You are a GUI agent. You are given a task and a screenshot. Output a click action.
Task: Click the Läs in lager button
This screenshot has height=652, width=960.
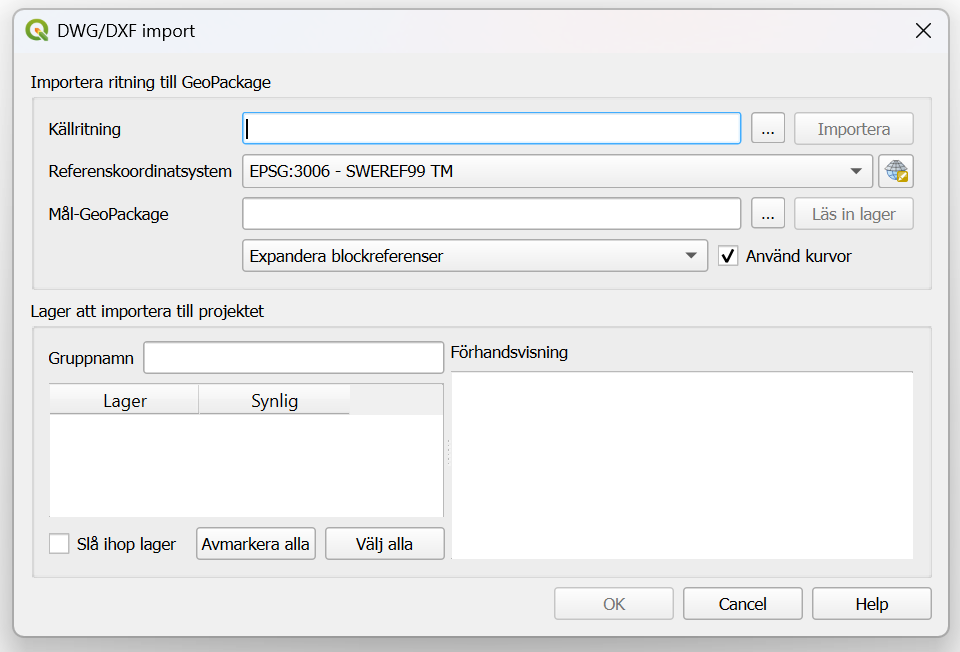[853, 214]
